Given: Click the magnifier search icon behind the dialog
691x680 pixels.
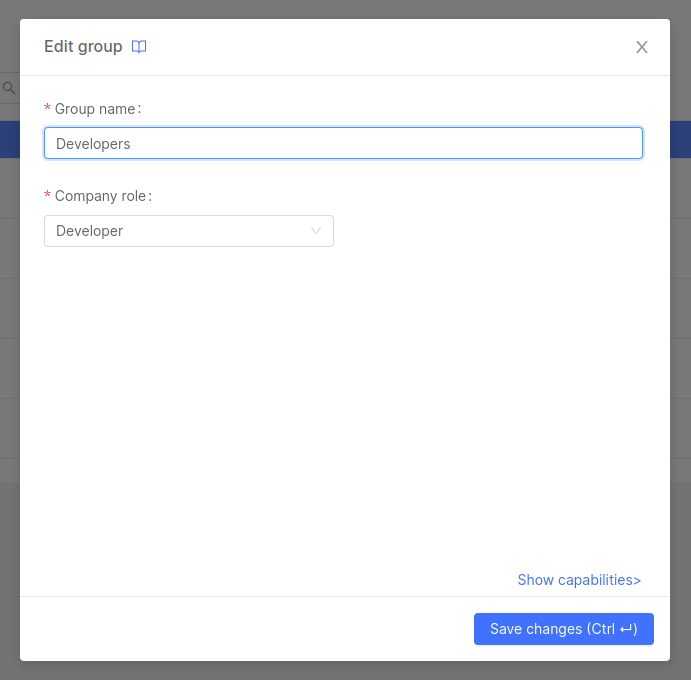Looking at the screenshot, I should (9, 88).
